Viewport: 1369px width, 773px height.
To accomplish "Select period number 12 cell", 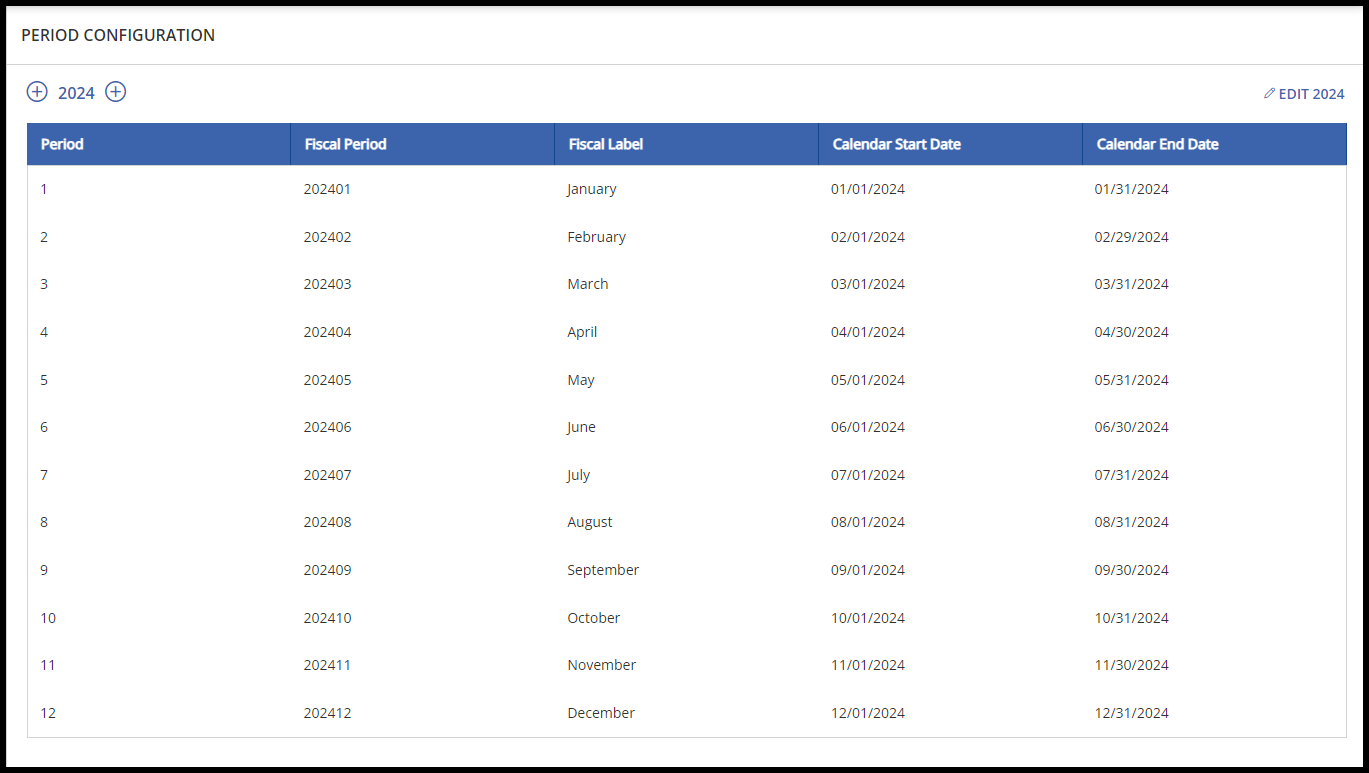I will pos(48,713).
